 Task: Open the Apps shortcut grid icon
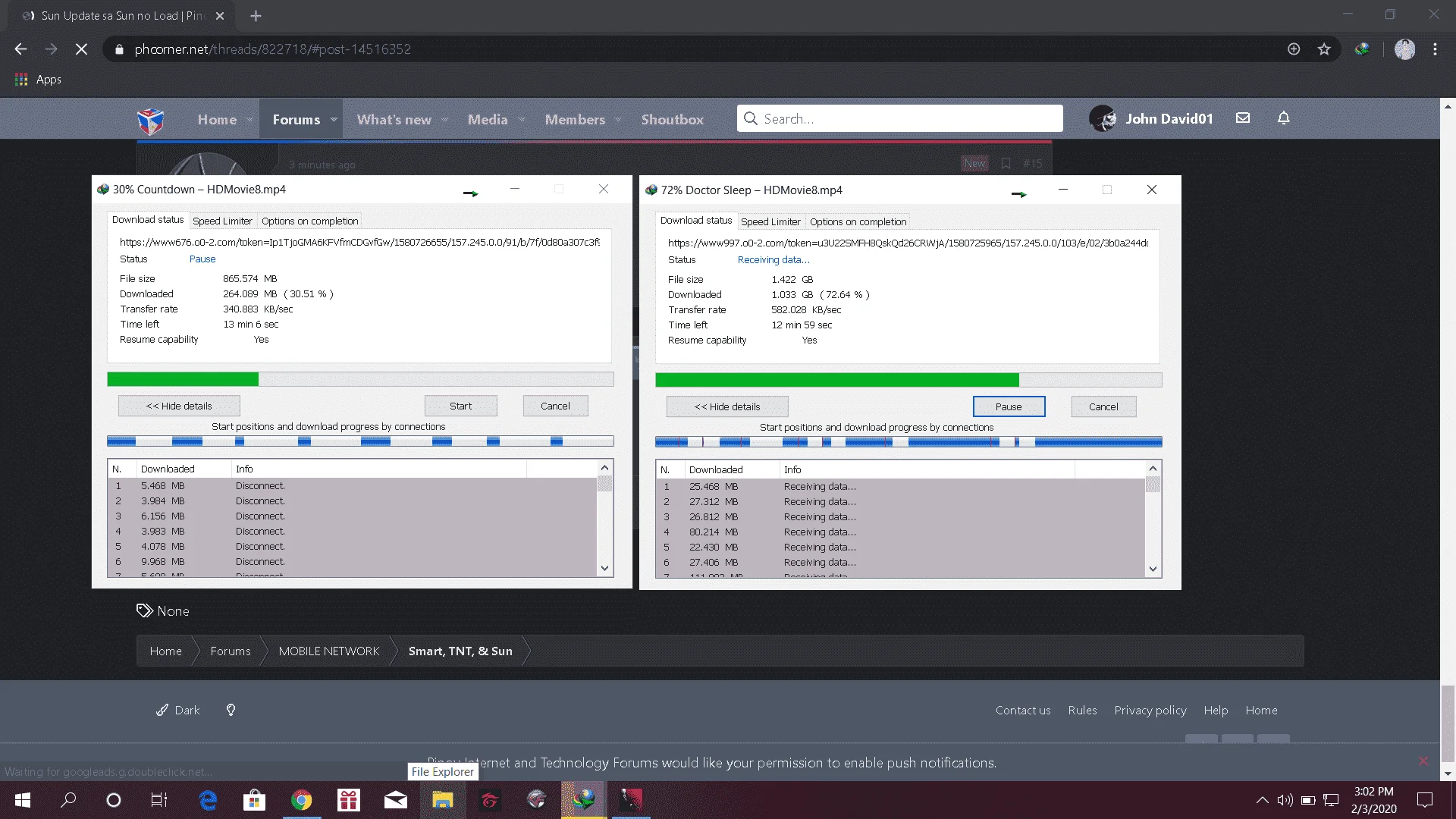(21, 80)
